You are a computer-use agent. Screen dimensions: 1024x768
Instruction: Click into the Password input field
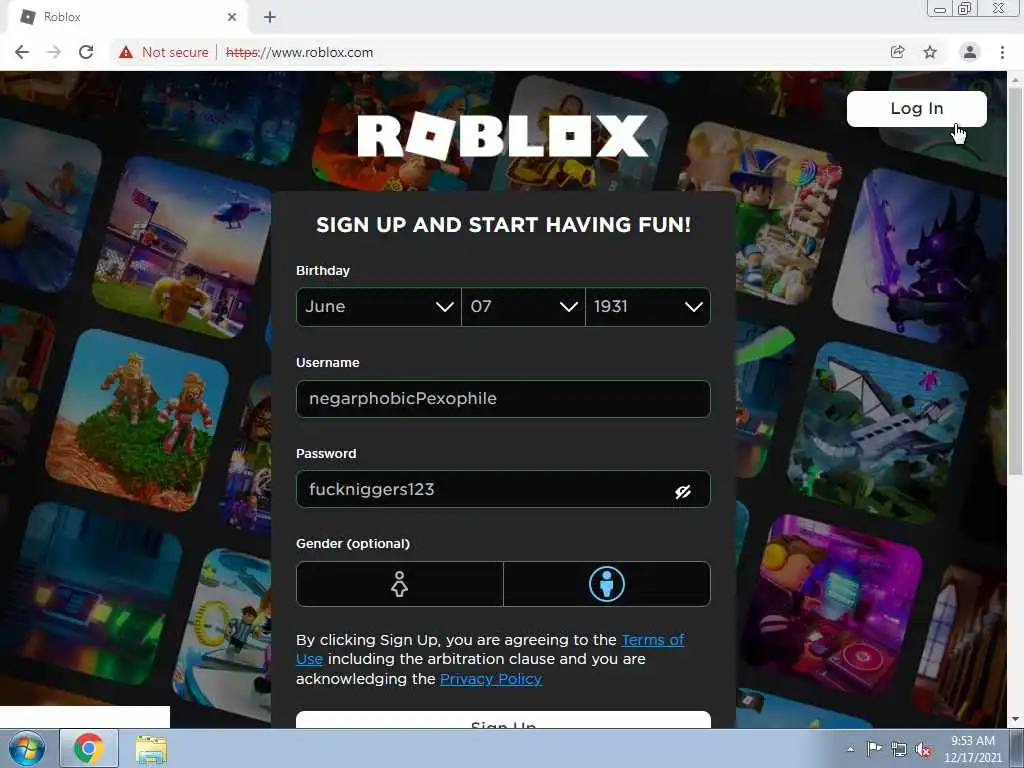(503, 489)
